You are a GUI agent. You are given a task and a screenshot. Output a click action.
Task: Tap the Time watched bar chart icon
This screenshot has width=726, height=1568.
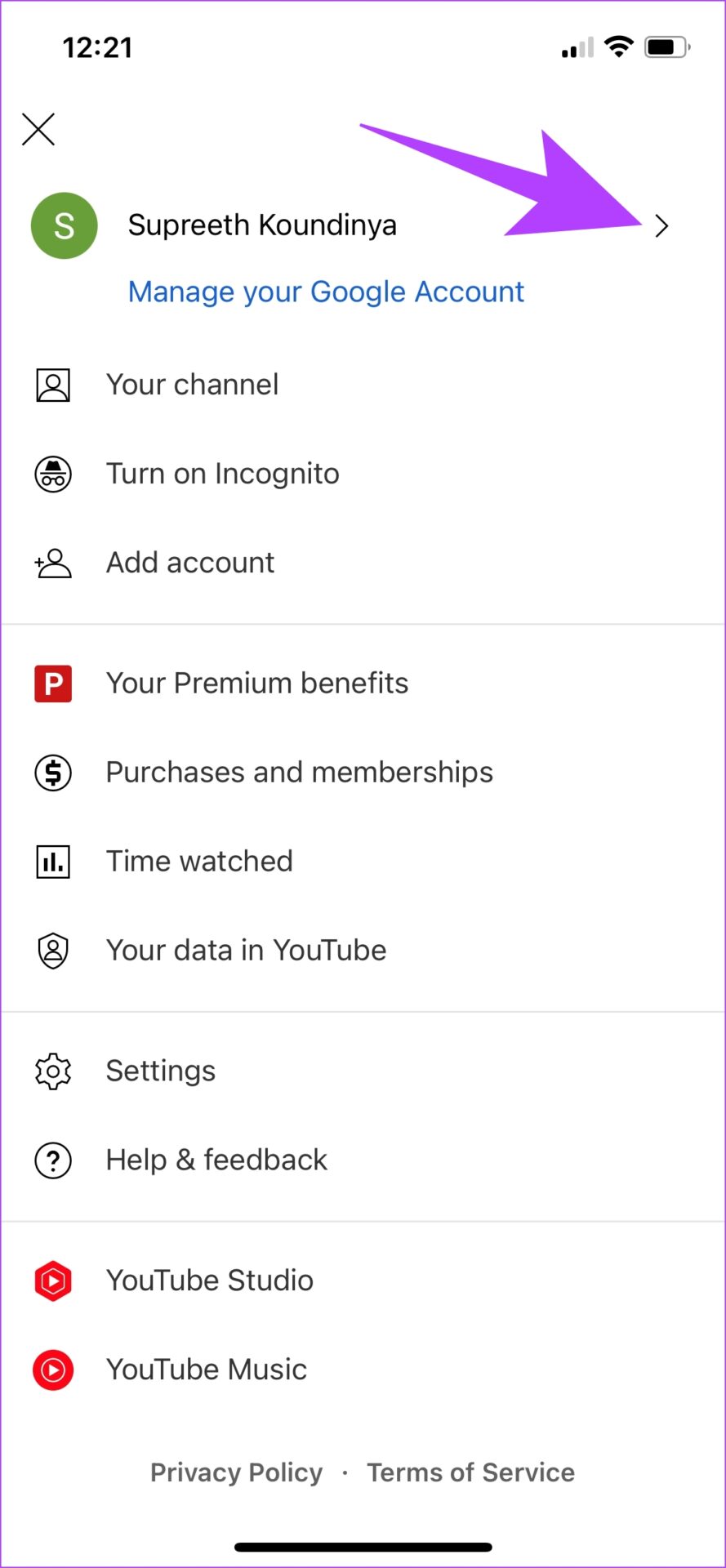pyautogui.click(x=53, y=862)
